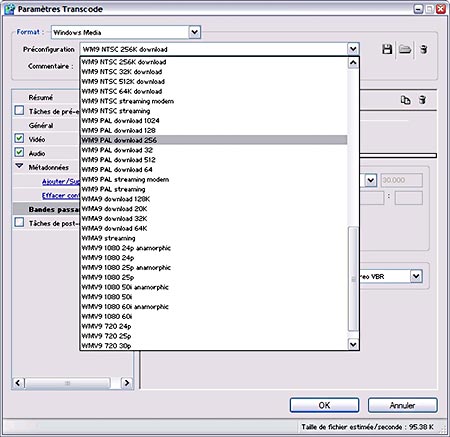The image size is (450, 437).
Task: Collapse the Métadonnées triangle expander
Action: point(19,166)
